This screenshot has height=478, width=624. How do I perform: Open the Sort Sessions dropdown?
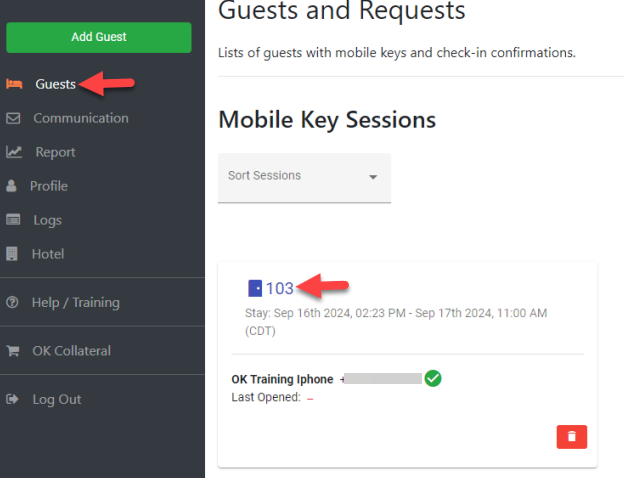point(304,178)
